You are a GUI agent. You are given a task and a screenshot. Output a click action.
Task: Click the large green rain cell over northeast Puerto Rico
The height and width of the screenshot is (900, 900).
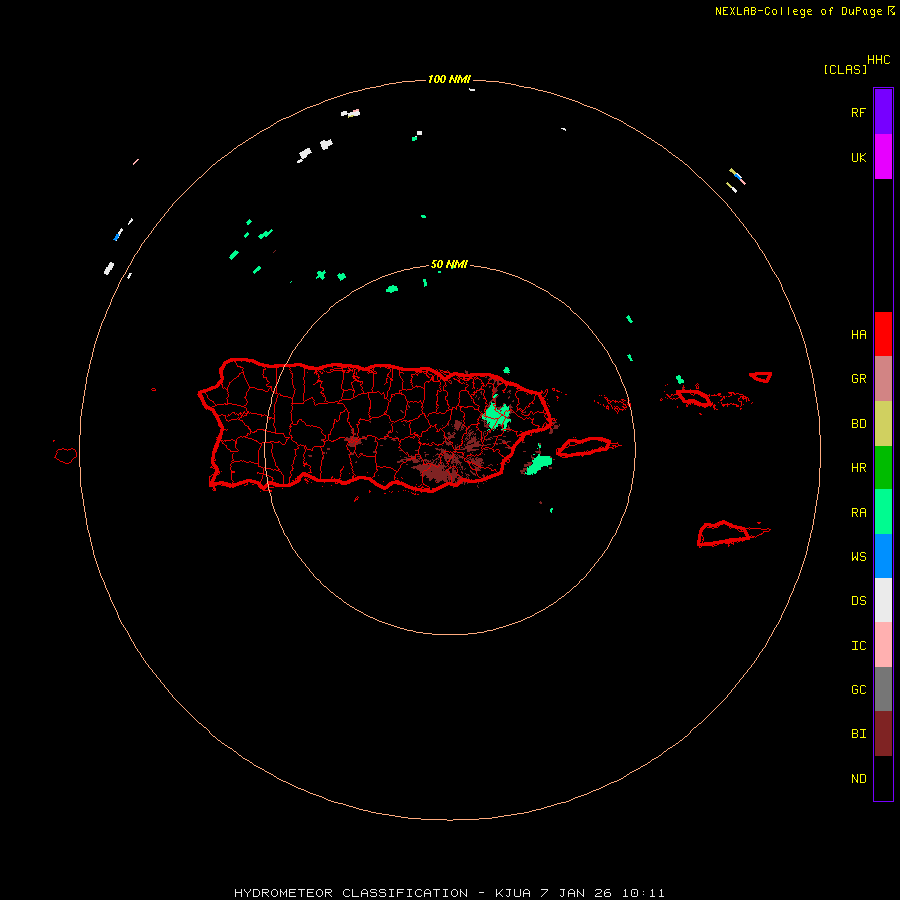pos(496,414)
